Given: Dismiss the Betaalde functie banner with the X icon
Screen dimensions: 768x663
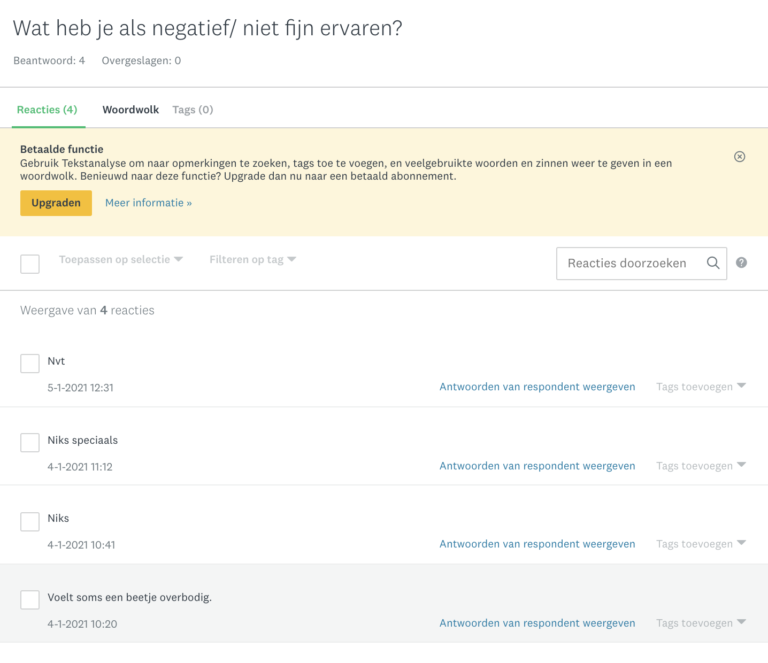Looking at the screenshot, I should coord(740,157).
